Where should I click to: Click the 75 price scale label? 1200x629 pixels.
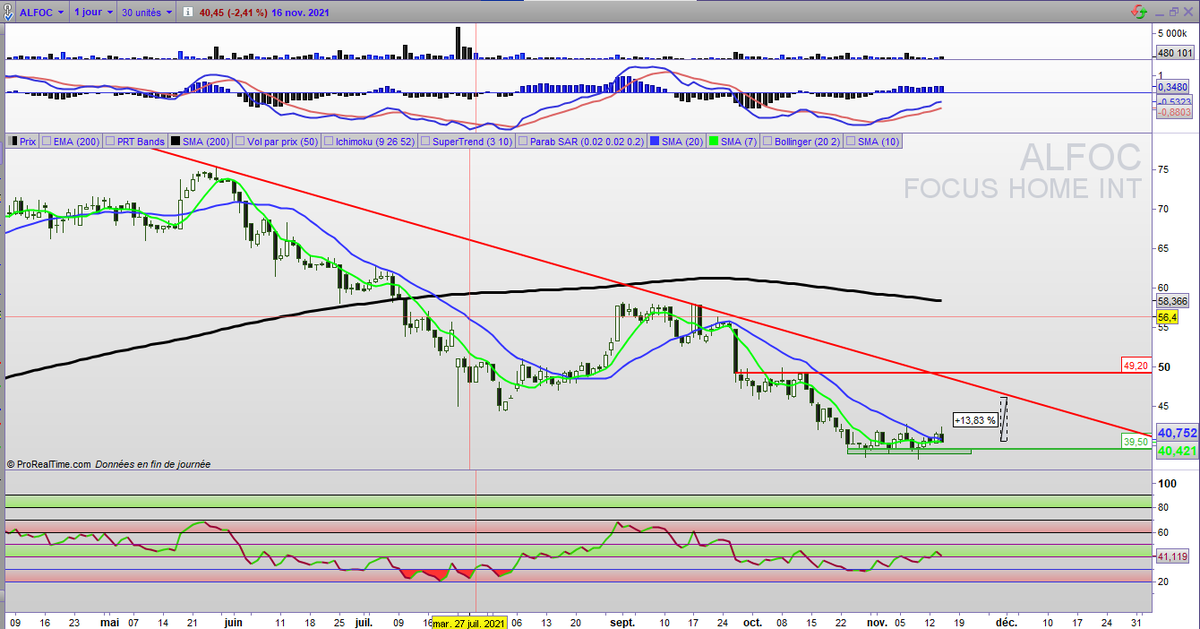tap(1163, 170)
